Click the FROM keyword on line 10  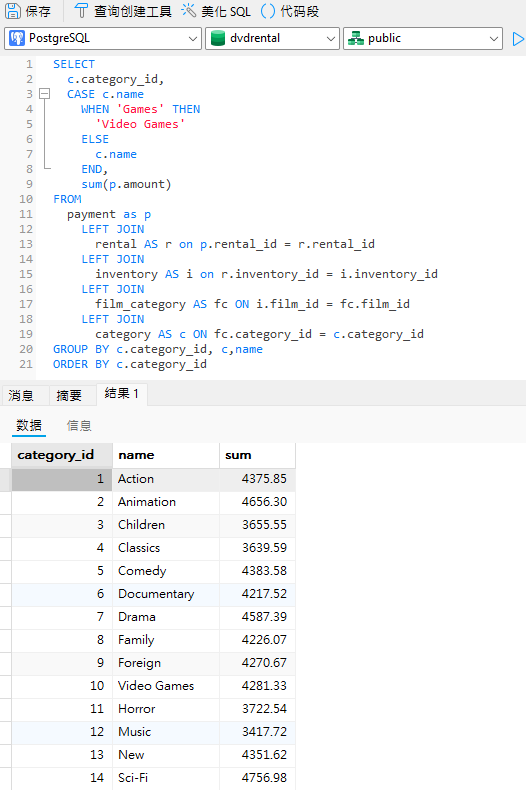tap(67, 200)
